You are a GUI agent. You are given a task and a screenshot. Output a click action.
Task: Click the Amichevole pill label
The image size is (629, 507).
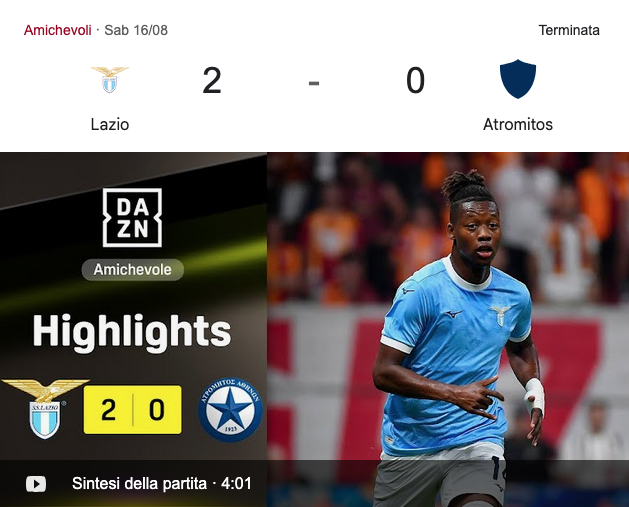click(132, 270)
